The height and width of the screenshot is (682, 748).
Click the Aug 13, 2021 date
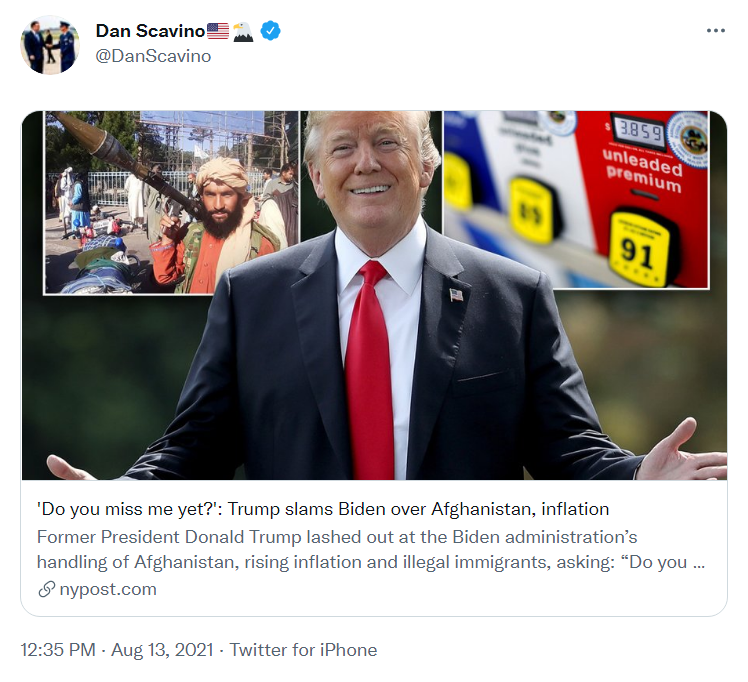162,650
